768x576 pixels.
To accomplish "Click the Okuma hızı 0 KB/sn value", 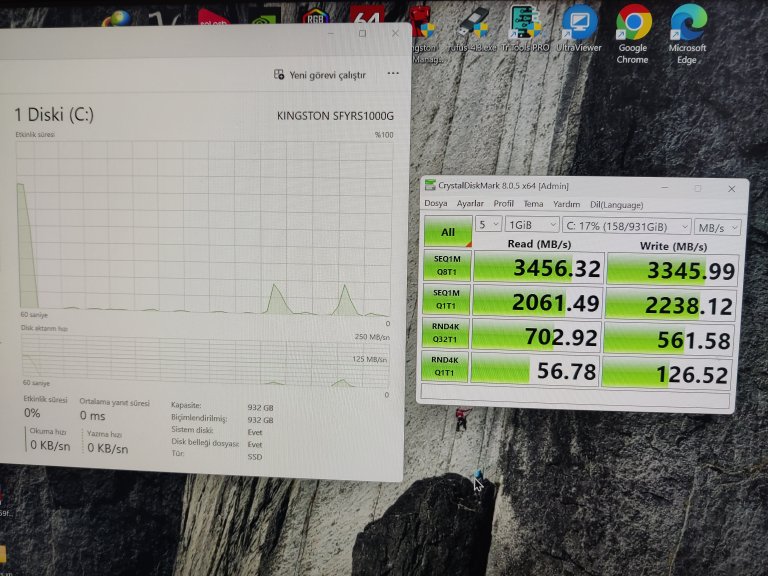I will (x=50, y=445).
